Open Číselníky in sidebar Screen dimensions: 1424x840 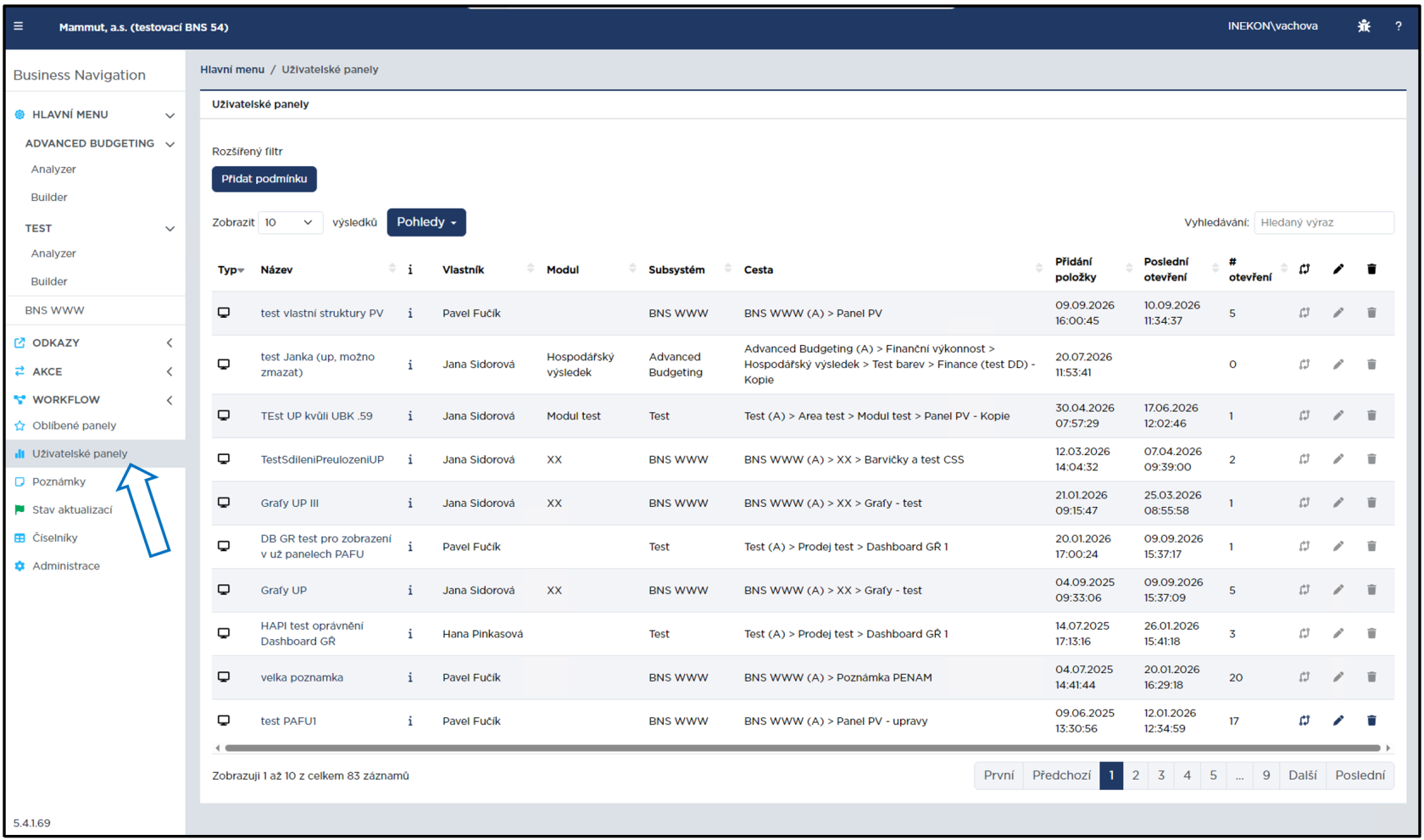pos(54,537)
